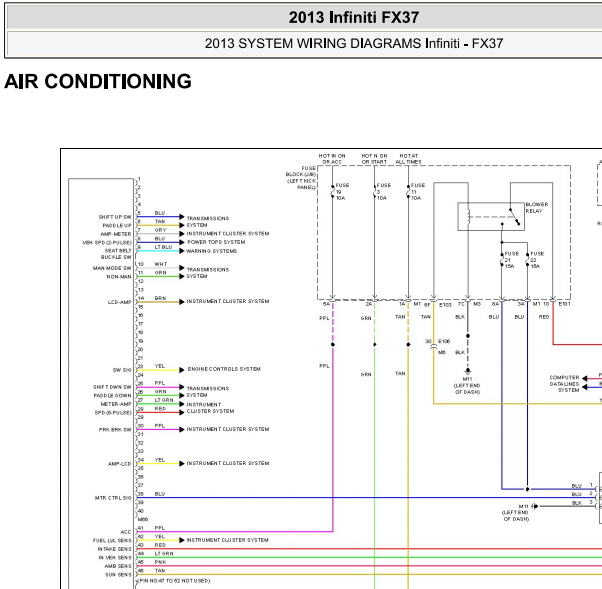This screenshot has height=589, width=602.
Task: Select the "E106" connector label
Action: click(x=444, y=341)
